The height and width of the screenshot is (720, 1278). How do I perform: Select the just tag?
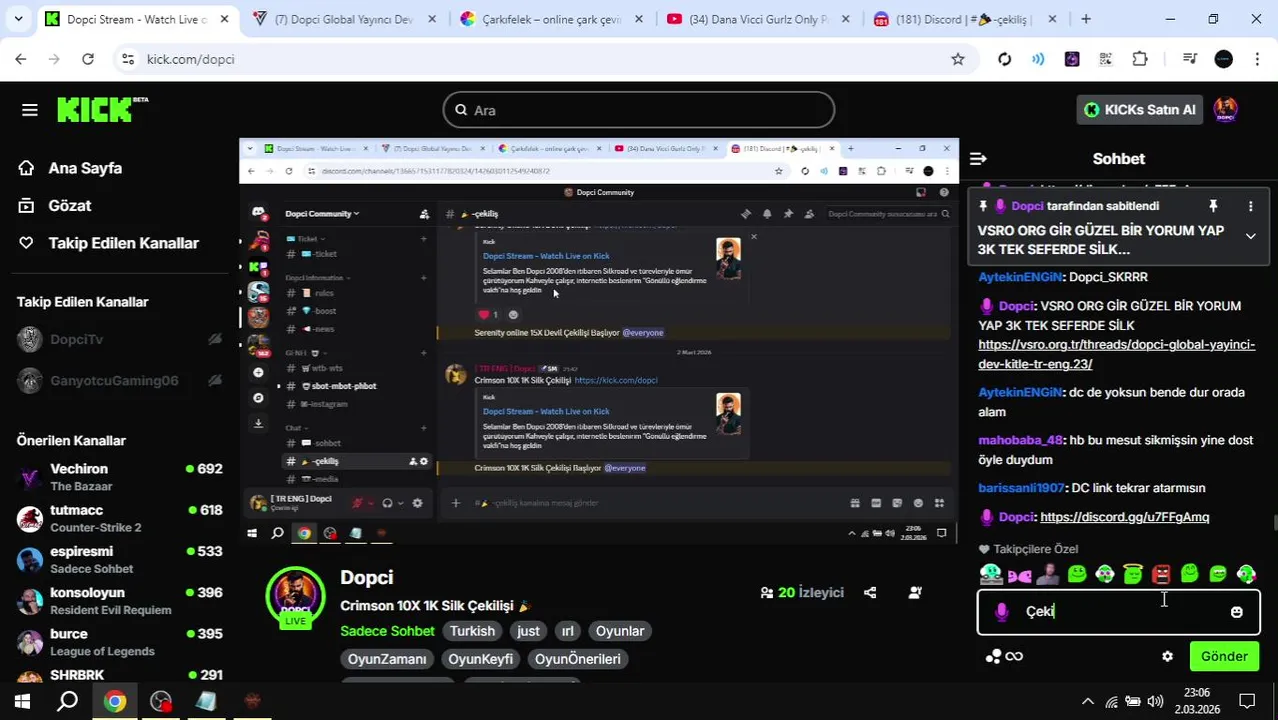tap(528, 631)
